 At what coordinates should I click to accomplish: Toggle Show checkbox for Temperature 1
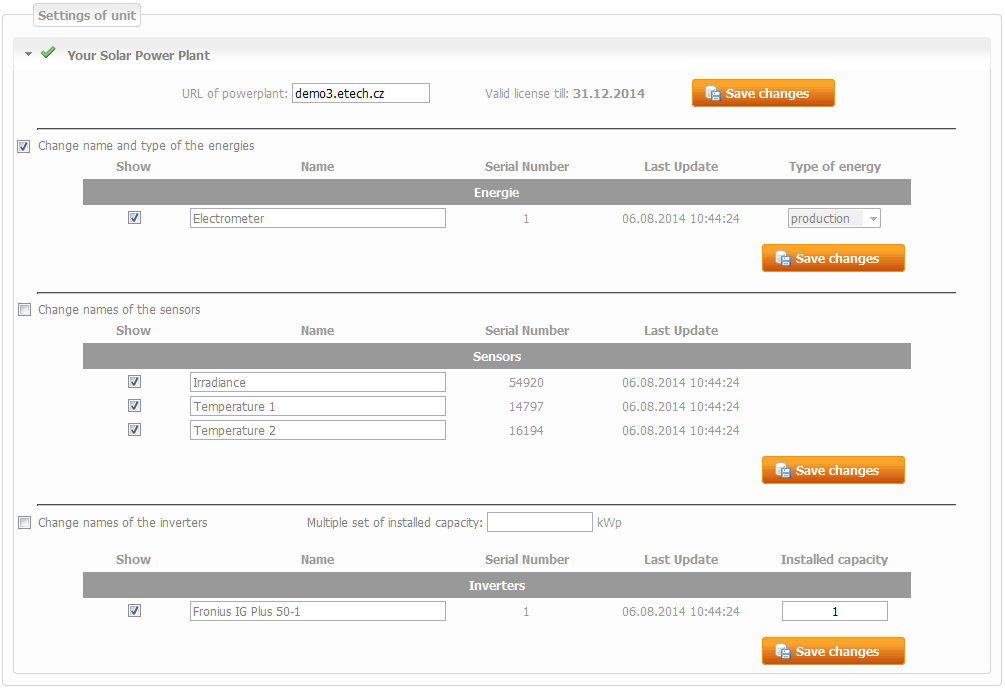(x=134, y=406)
